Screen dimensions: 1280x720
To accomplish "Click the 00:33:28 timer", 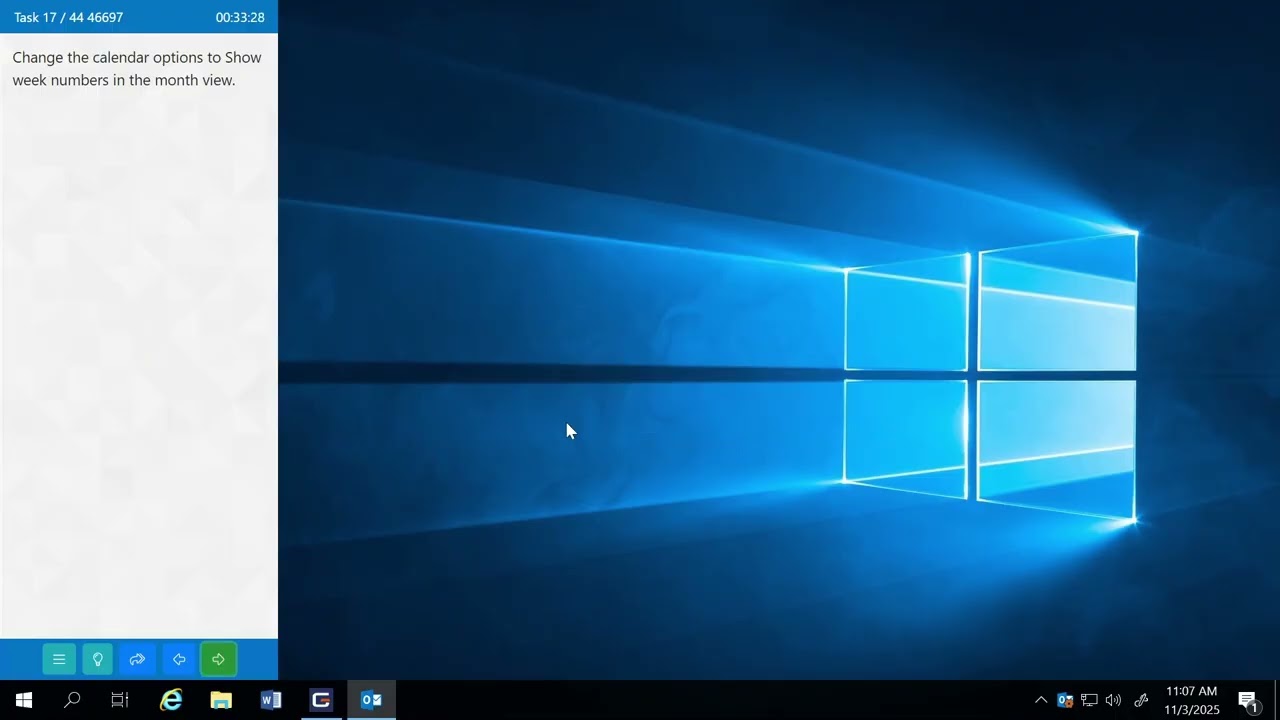I will point(240,18).
